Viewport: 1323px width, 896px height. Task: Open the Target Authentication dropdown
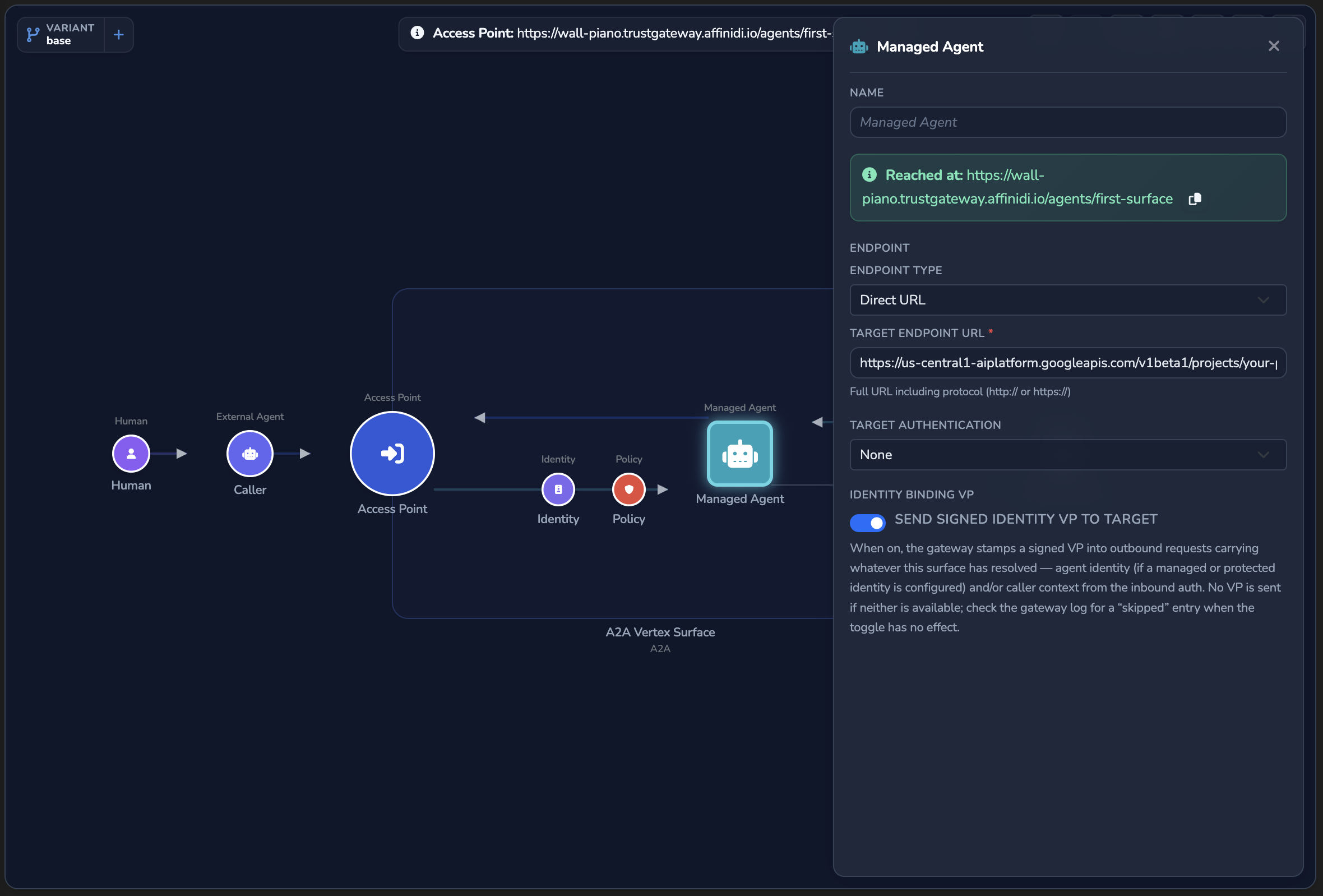(x=1067, y=455)
